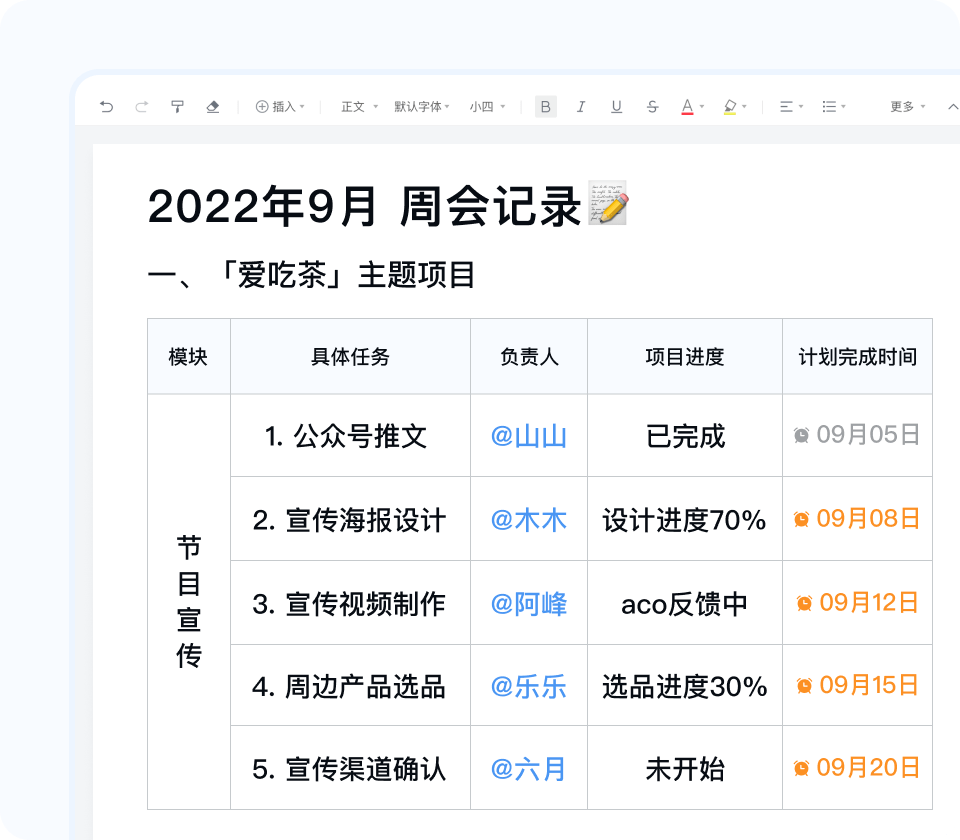Click the progress cell 选品进度30%
Viewport: 960px width, 840px height.
[684, 687]
